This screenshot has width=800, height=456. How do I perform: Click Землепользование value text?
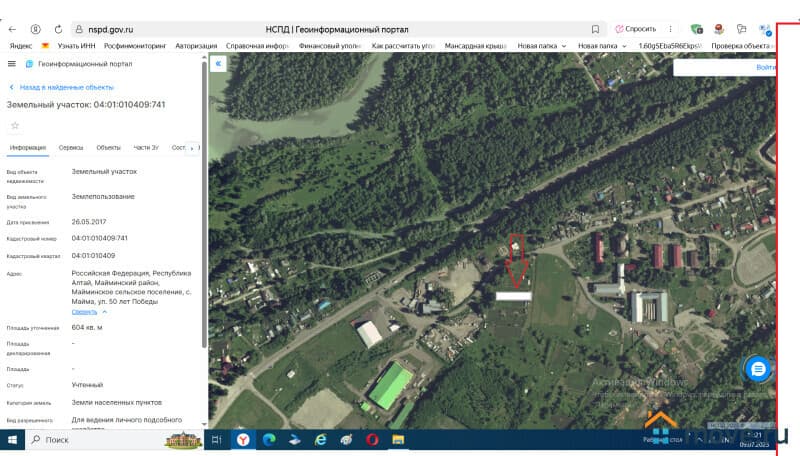coord(103,196)
